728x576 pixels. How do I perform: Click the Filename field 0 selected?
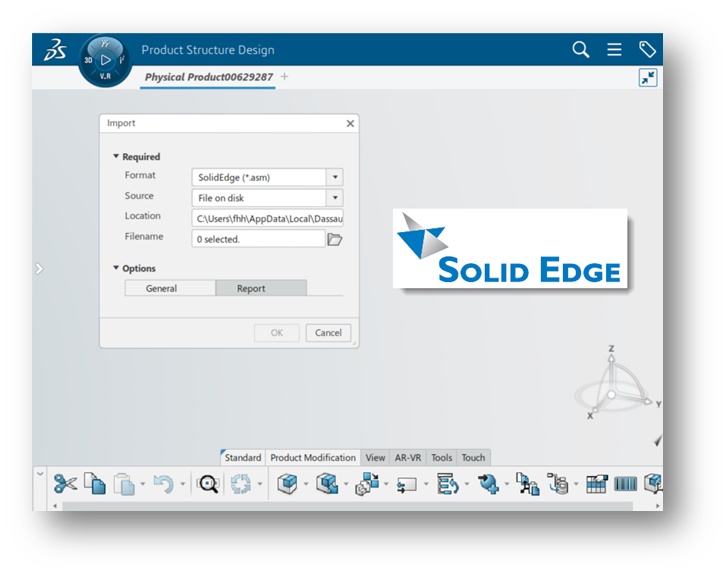click(x=258, y=239)
